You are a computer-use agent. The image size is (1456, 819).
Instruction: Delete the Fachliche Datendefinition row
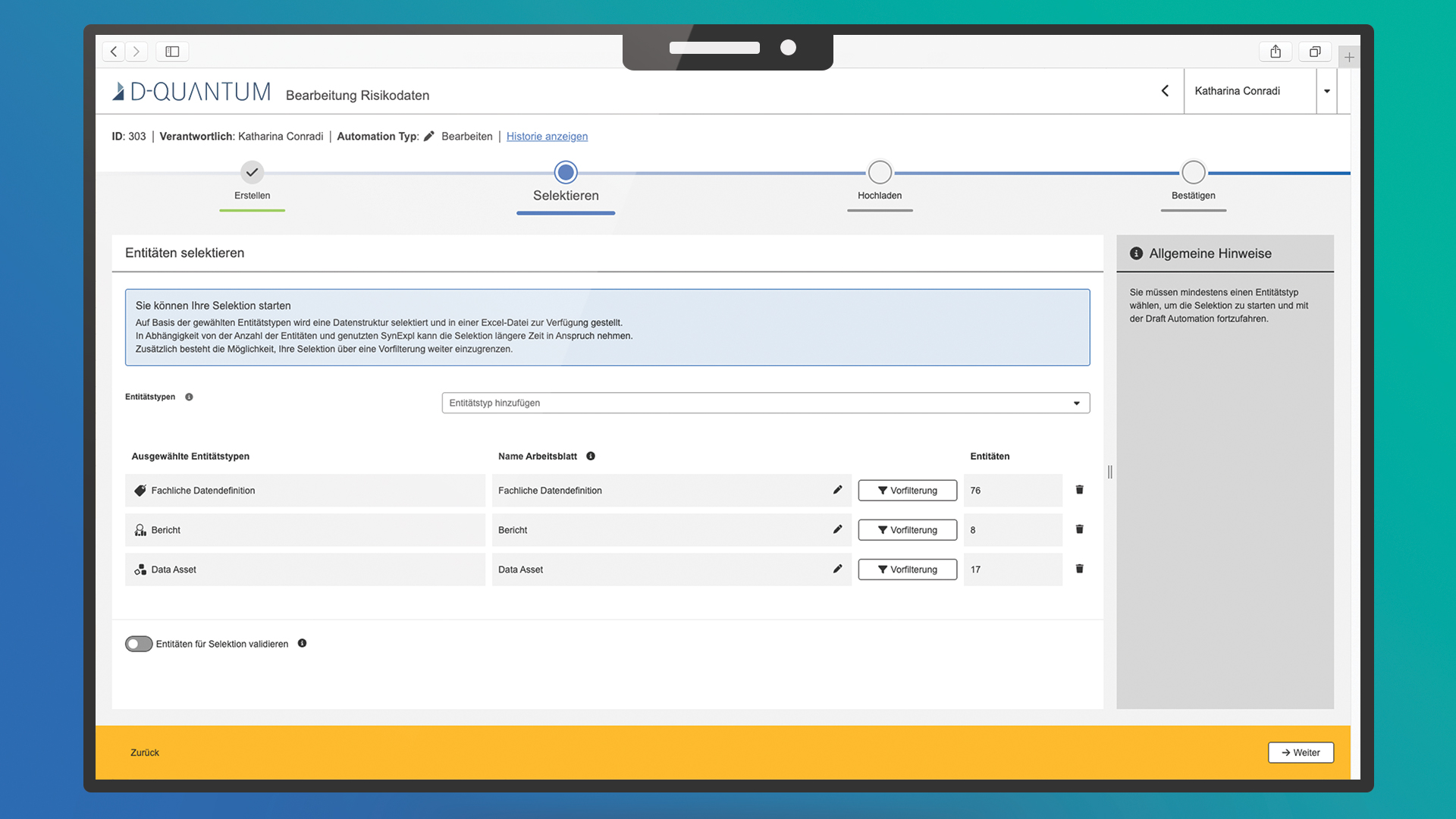1079,490
